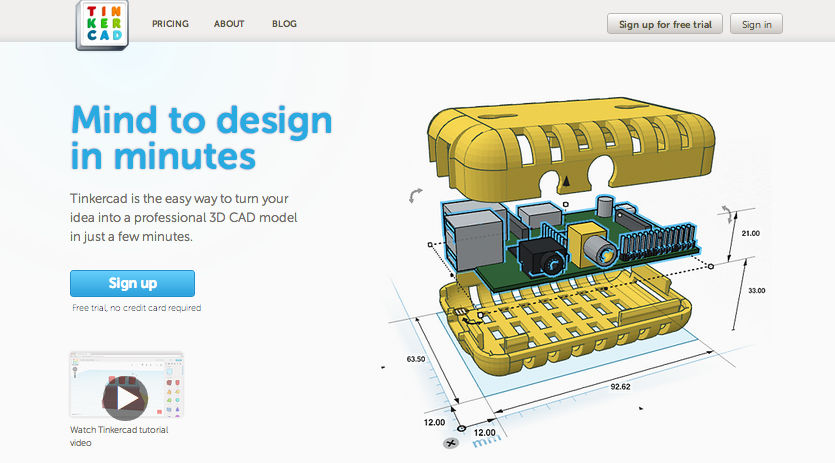Click Sign up for free trial button

point(665,25)
